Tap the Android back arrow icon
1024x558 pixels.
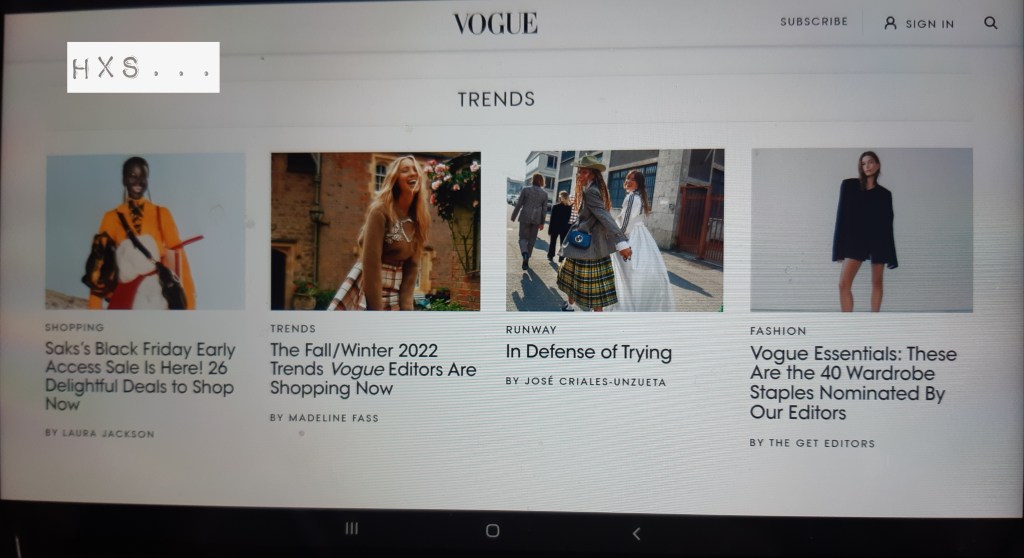pos(636,533)
